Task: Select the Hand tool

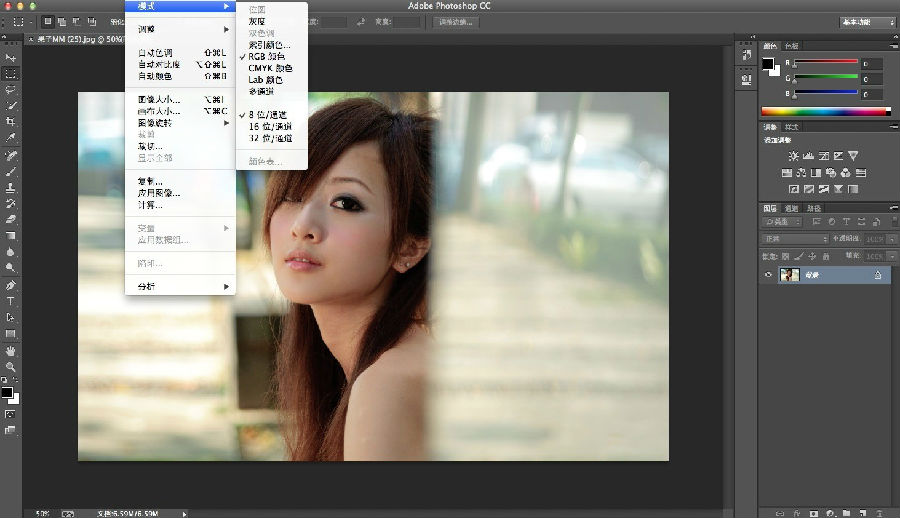Action: [x=11, y=351]
